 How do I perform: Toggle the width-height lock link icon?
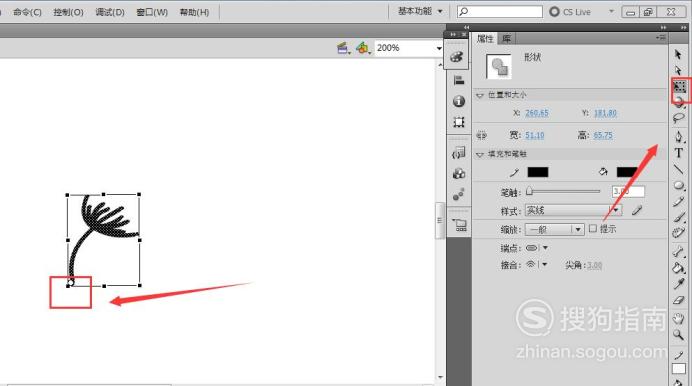click(481, 135)
